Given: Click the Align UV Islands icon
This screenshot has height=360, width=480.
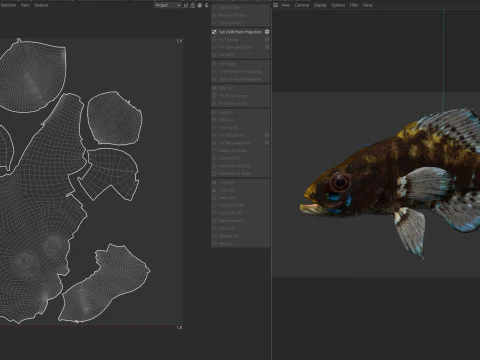Looking at the screenshot, I should [x=214, y=151].
